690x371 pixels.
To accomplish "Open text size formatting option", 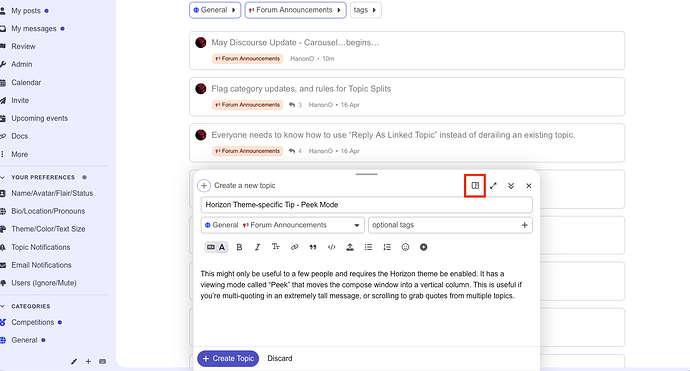I will tap(276, 247).
